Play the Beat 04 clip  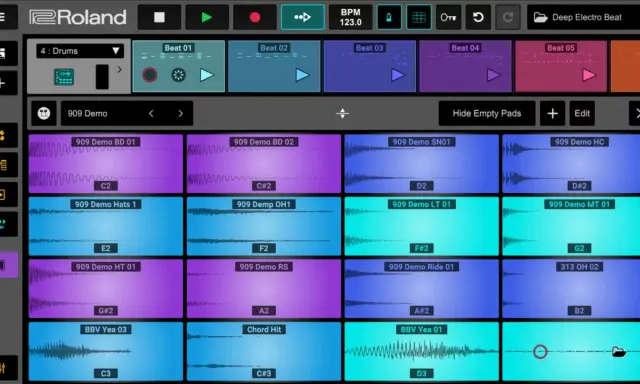click(493, 75)
